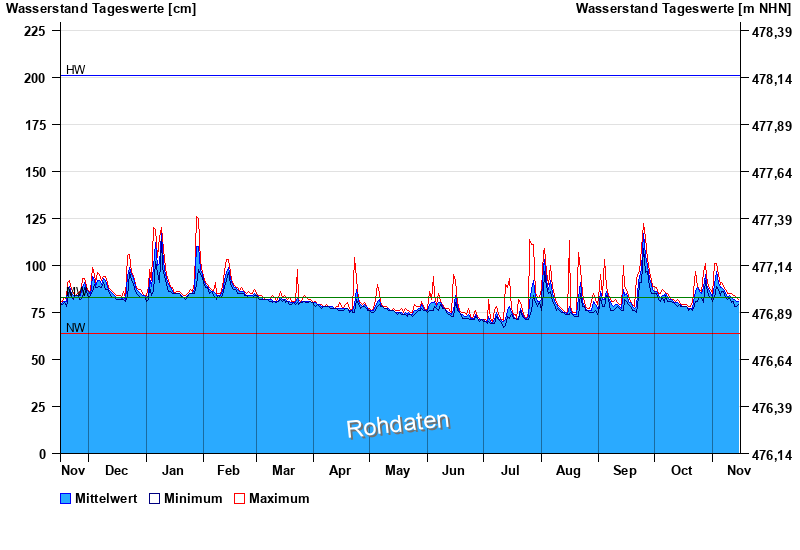The width and height of the screenshot is (800, 550).
Task: Select the Dec month label
Action: pos(116,470)
